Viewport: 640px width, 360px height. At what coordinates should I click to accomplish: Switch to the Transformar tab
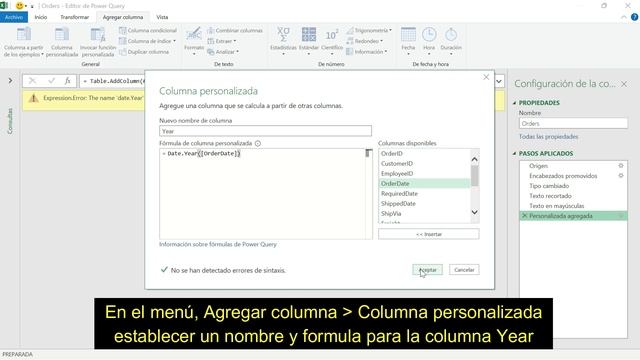[74, 17]
